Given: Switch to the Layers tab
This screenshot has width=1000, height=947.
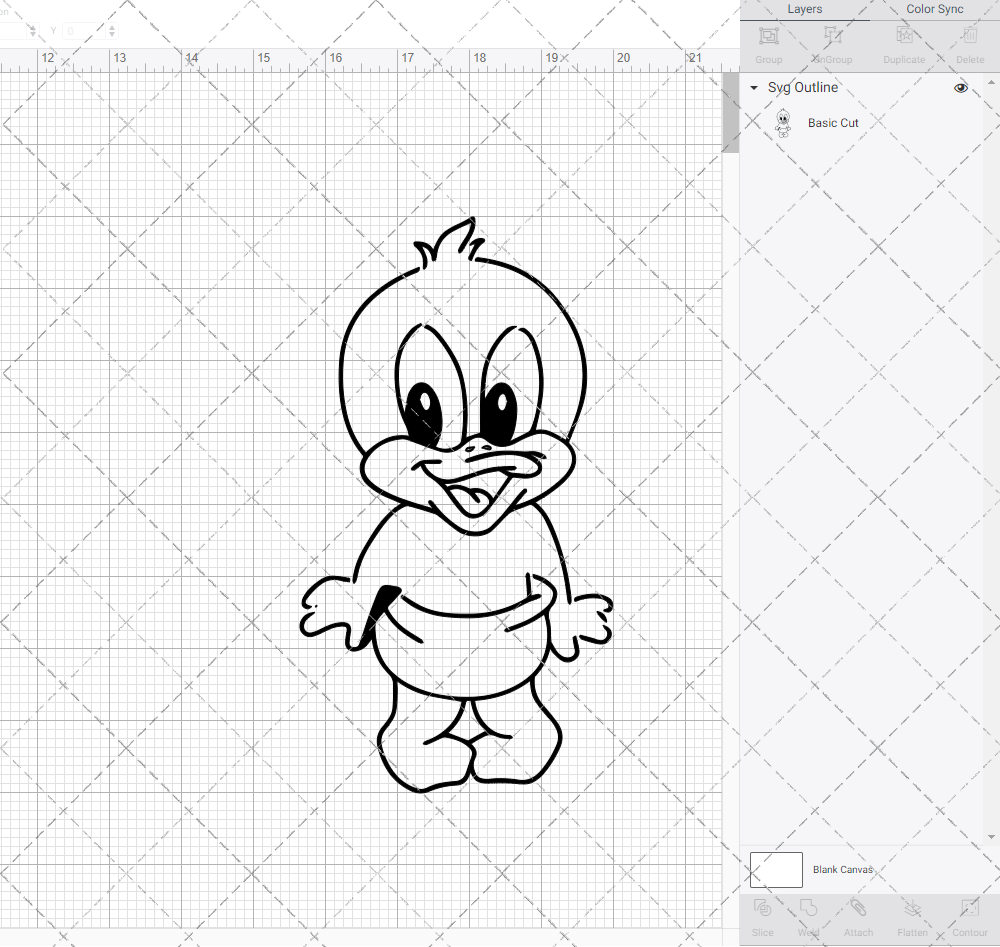Looking at the screenshot, I should 804,9.
